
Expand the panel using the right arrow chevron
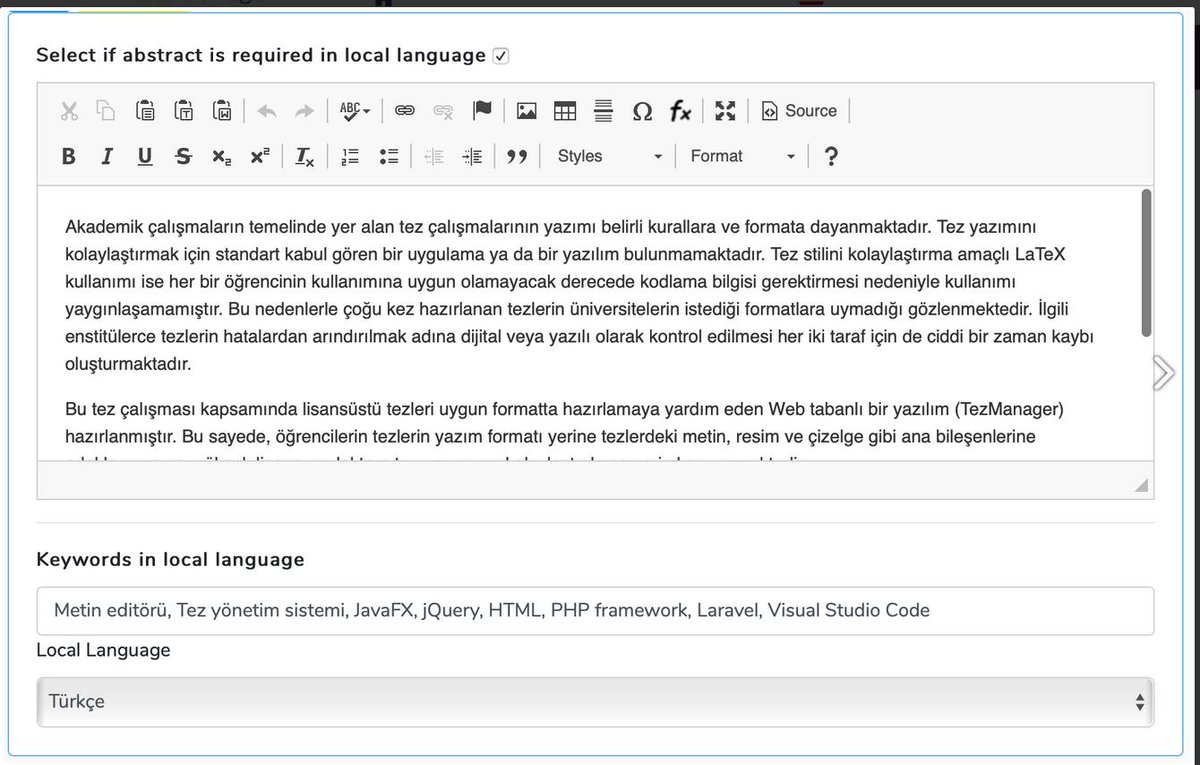pos(1163,371)
